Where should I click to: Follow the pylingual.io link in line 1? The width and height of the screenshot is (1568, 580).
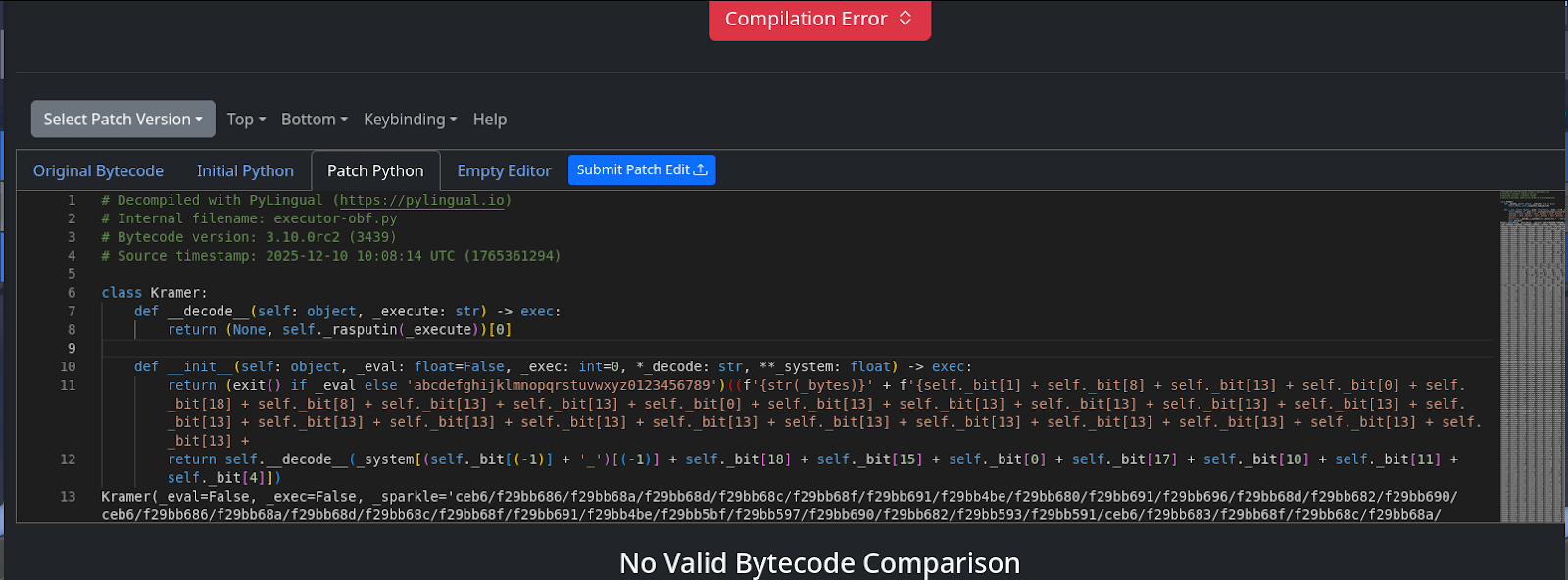tap(422, 200)
